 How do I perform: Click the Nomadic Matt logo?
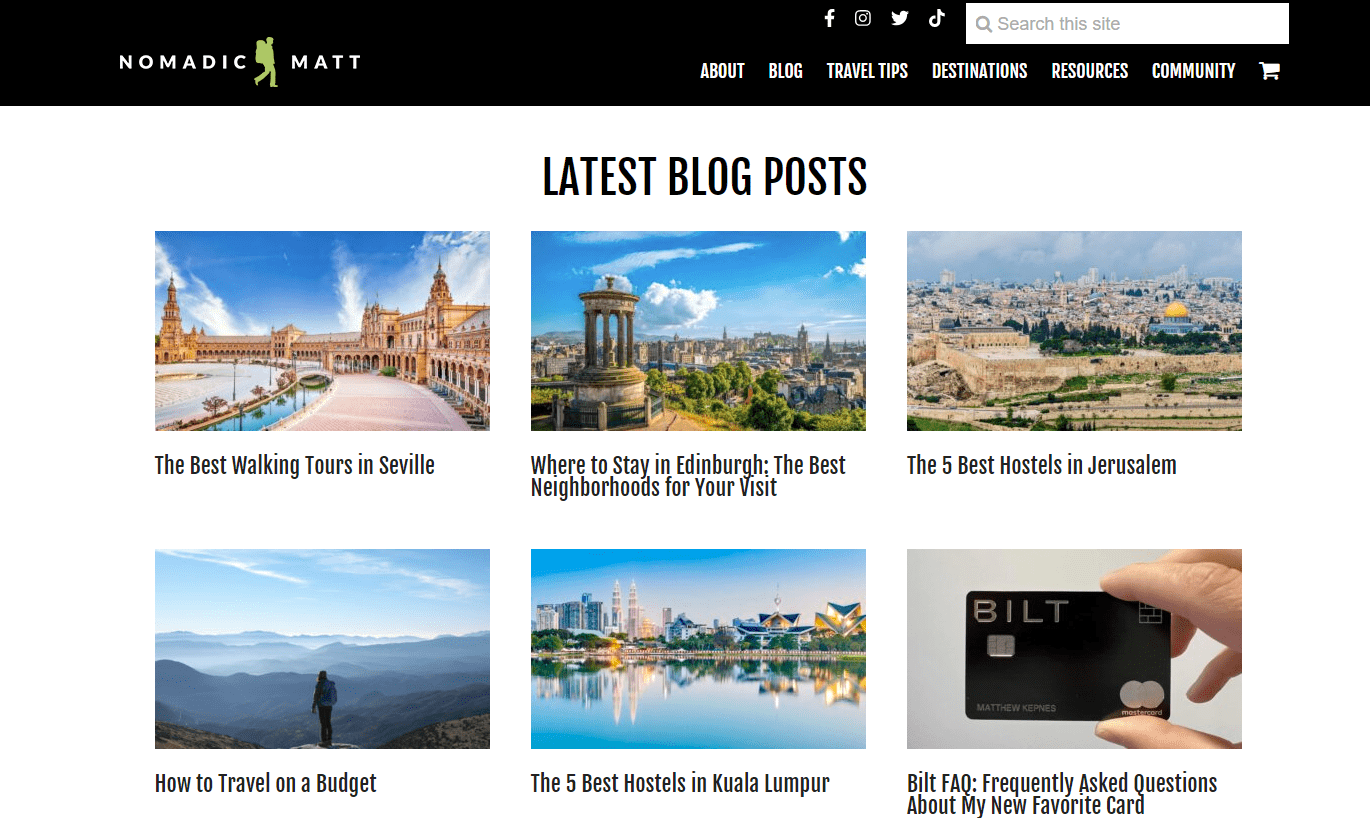tap(240, 62)
